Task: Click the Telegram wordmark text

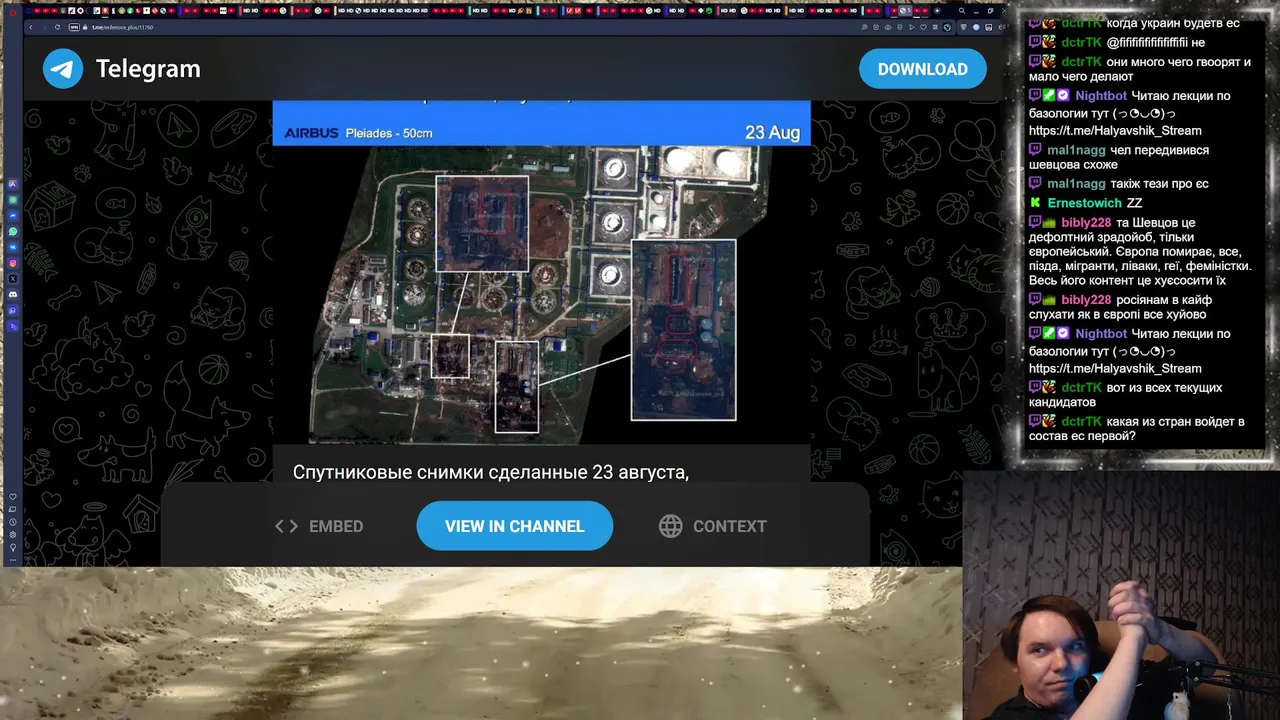Action: (x=148, y=69)
